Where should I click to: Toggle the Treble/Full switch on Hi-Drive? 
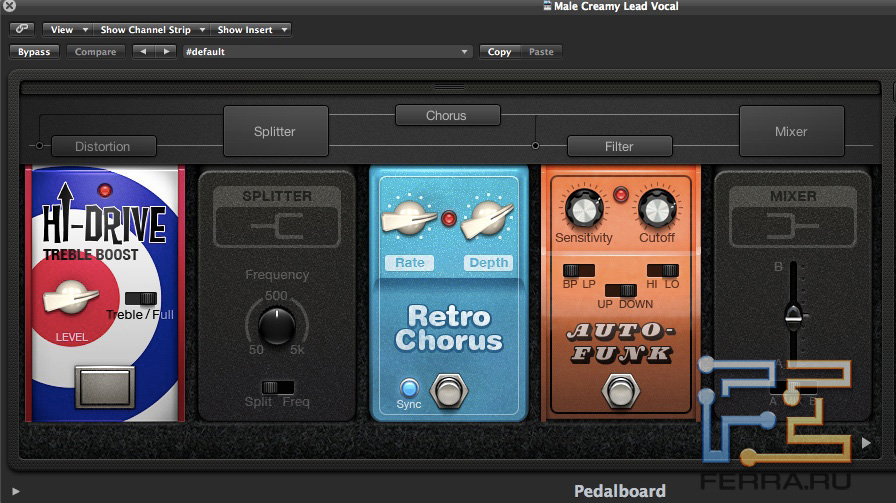pos(141,298)
